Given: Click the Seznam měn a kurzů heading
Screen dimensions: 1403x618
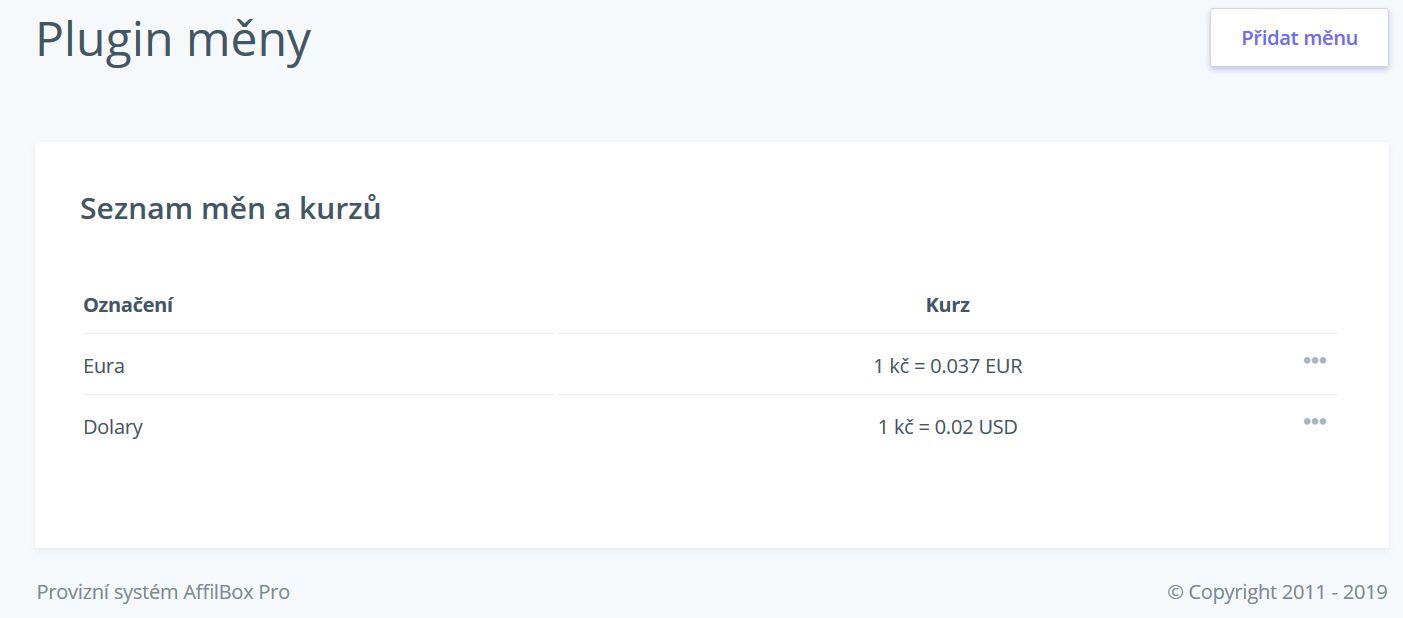Looking at the screenshot, I should (x=230, y=209).
